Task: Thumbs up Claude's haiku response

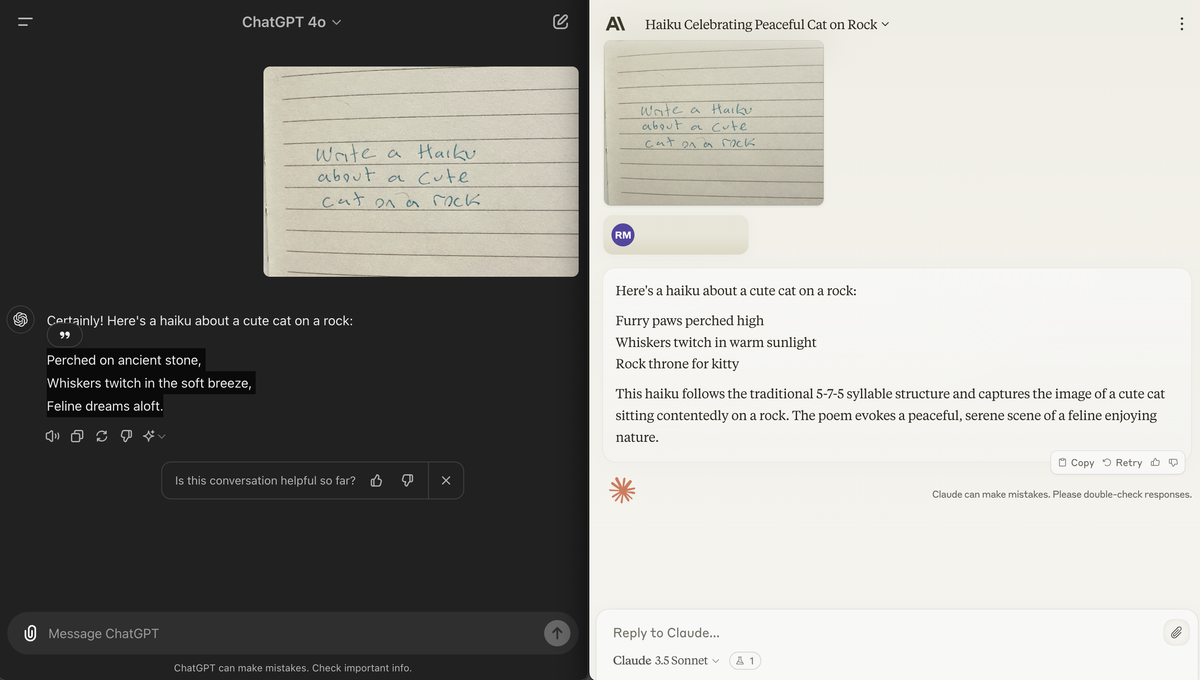Action: click(x=1154, y=462)
